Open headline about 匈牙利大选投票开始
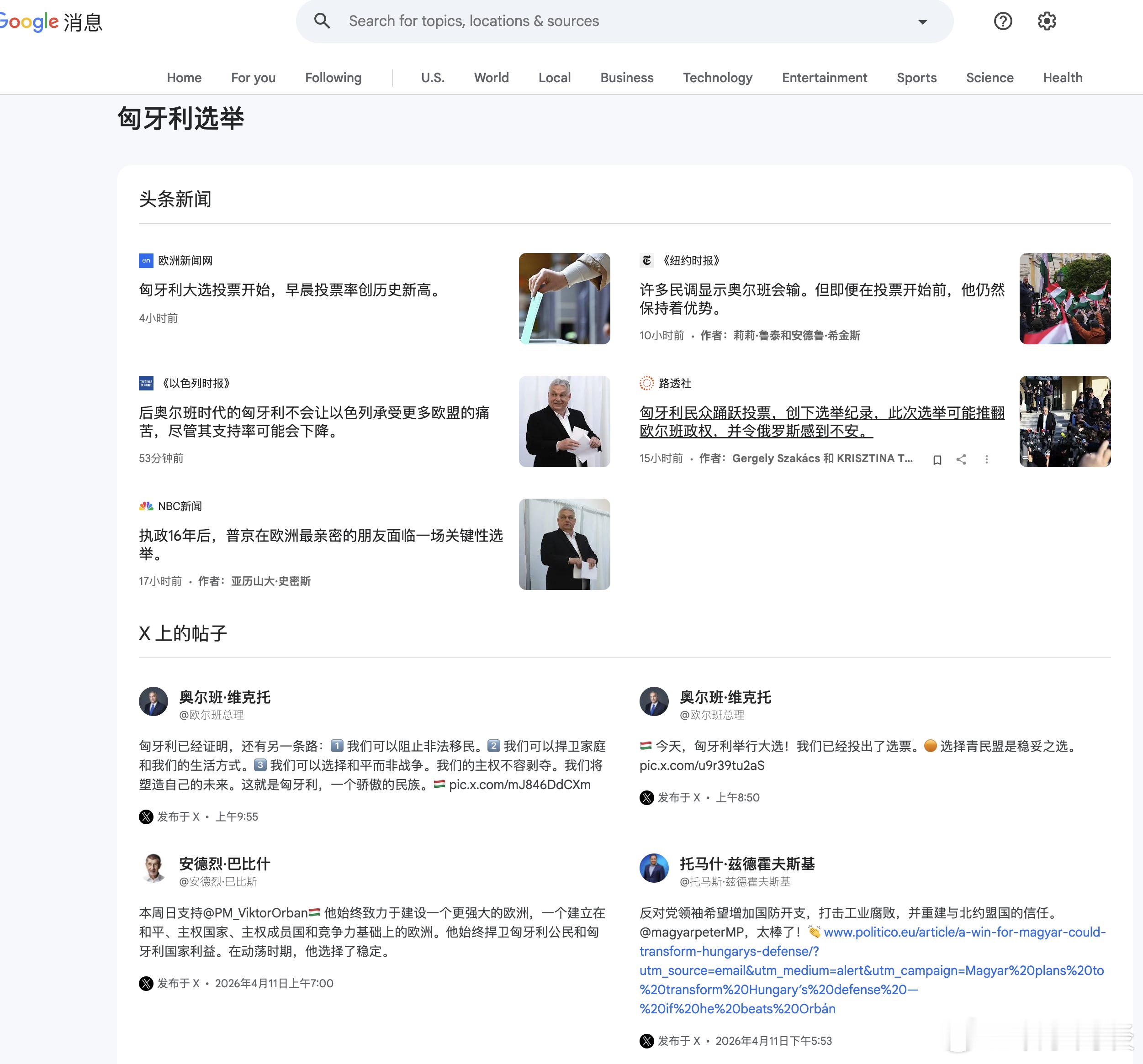Image resolution: width=1143 pixels, height=1064 pixels. (x=292, y=290)
